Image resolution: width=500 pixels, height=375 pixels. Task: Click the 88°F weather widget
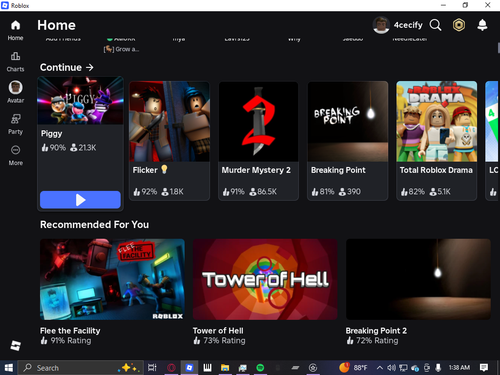(353, 368)
